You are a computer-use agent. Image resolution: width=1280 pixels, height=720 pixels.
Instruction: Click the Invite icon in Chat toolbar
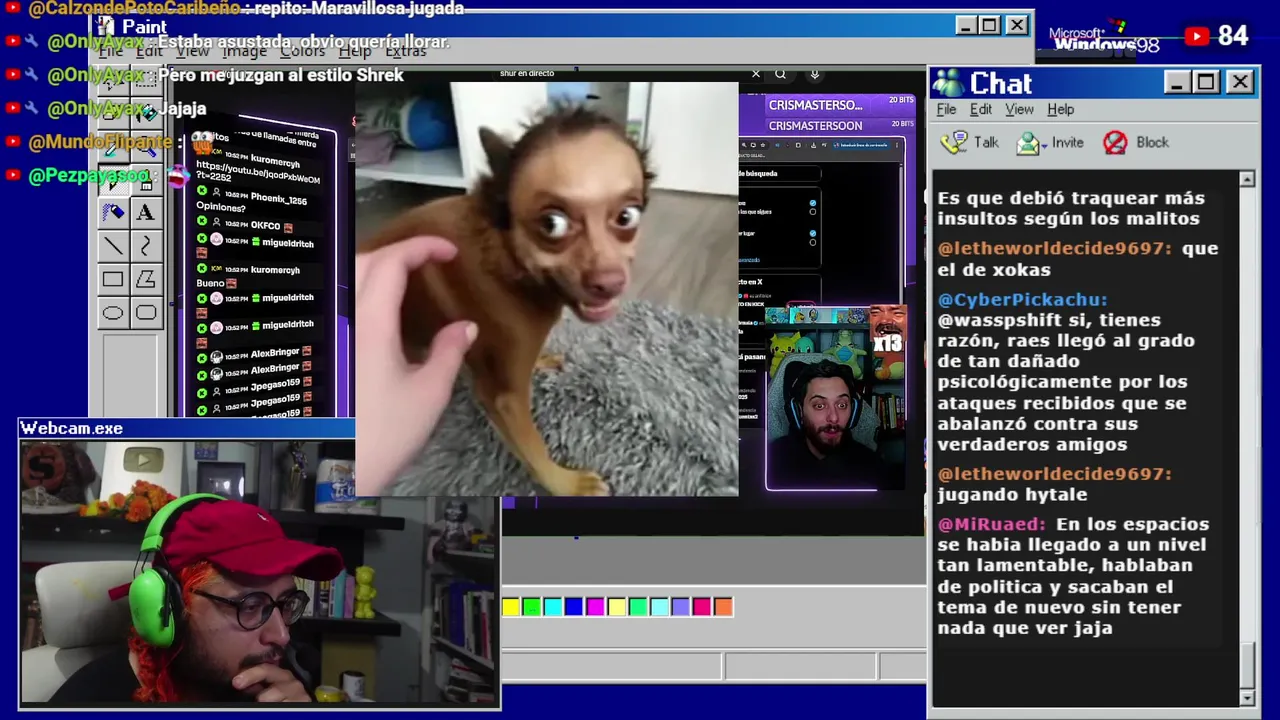(1028, 143)
